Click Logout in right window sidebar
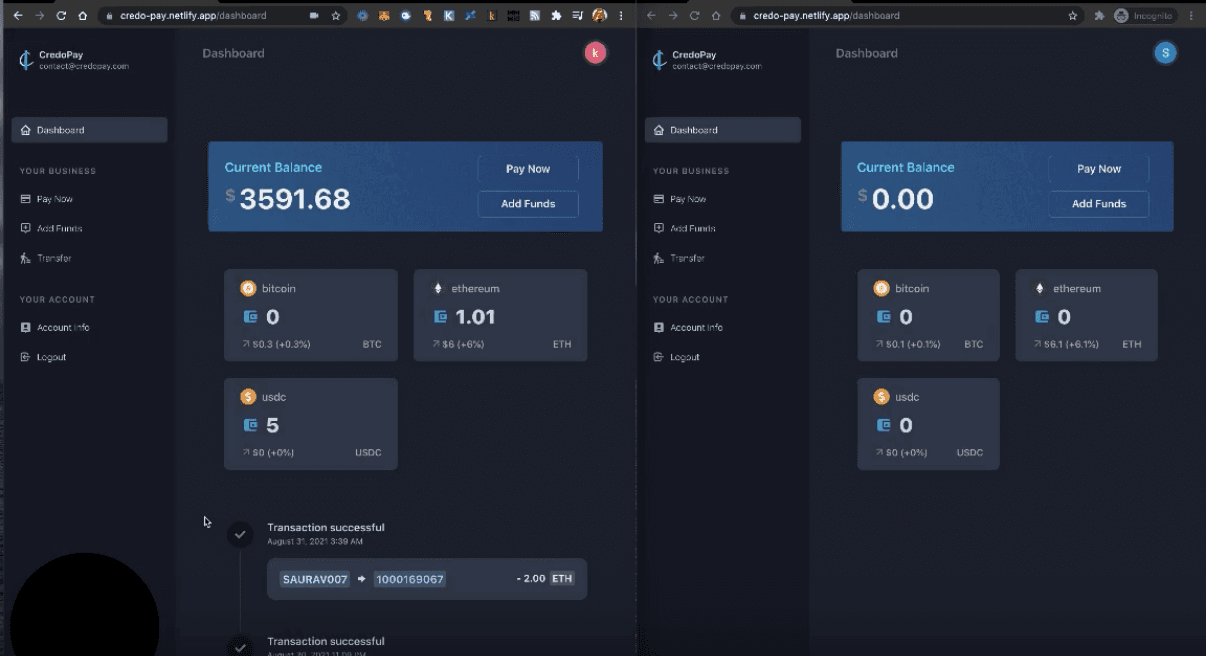1206x656 pixels. pos(676,357)
